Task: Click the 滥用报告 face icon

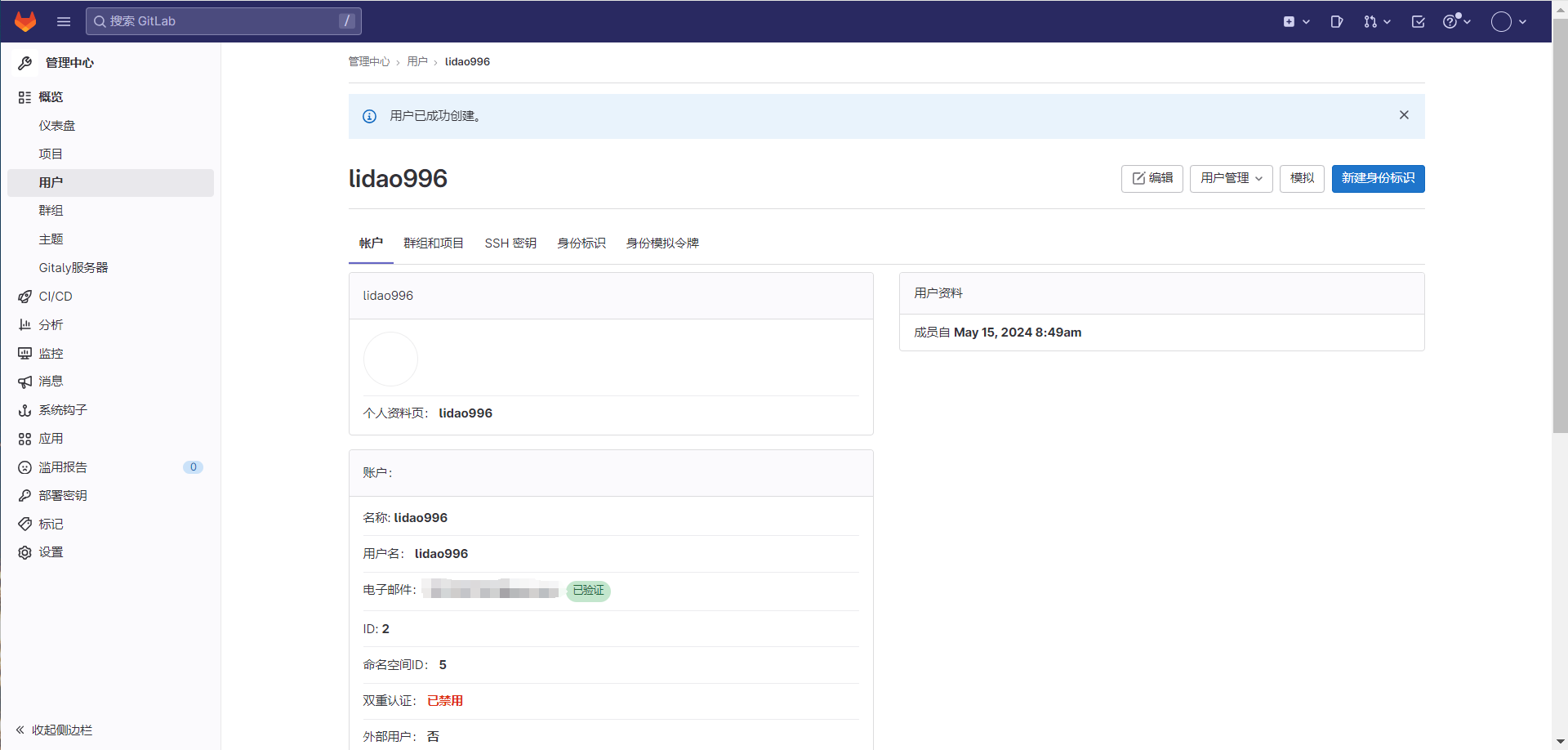Action: tap(24, 467)
